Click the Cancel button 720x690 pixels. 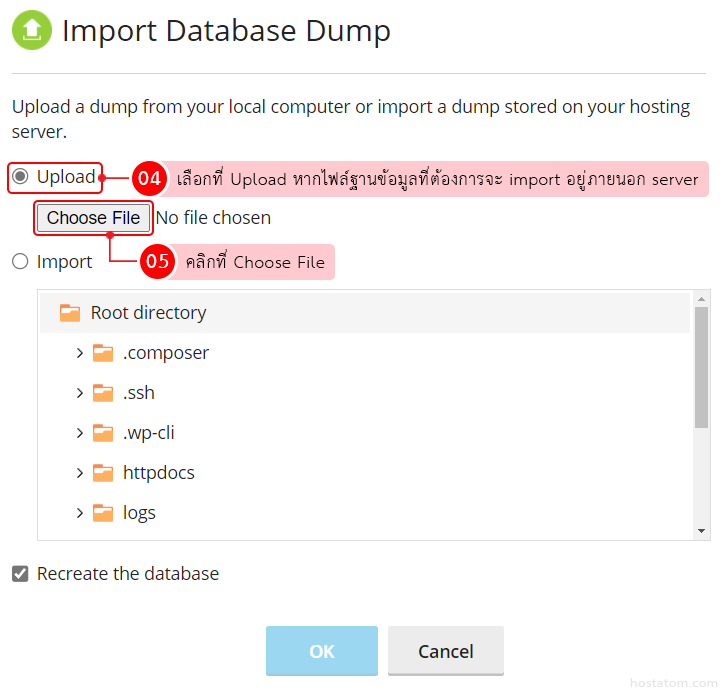445,651
